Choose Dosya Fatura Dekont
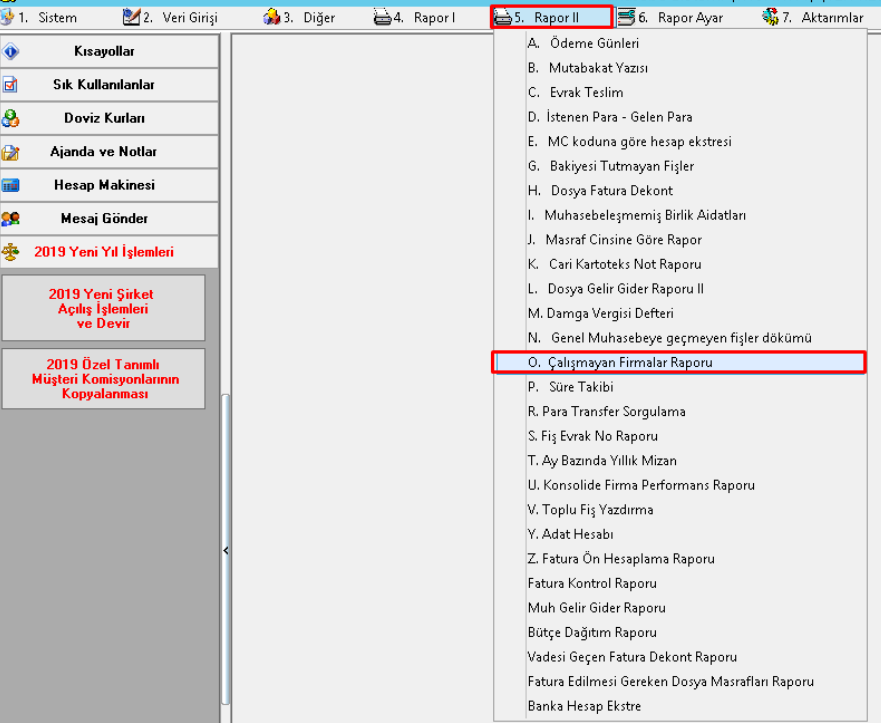This screenshot has width=881, height=723. (680, 190)
